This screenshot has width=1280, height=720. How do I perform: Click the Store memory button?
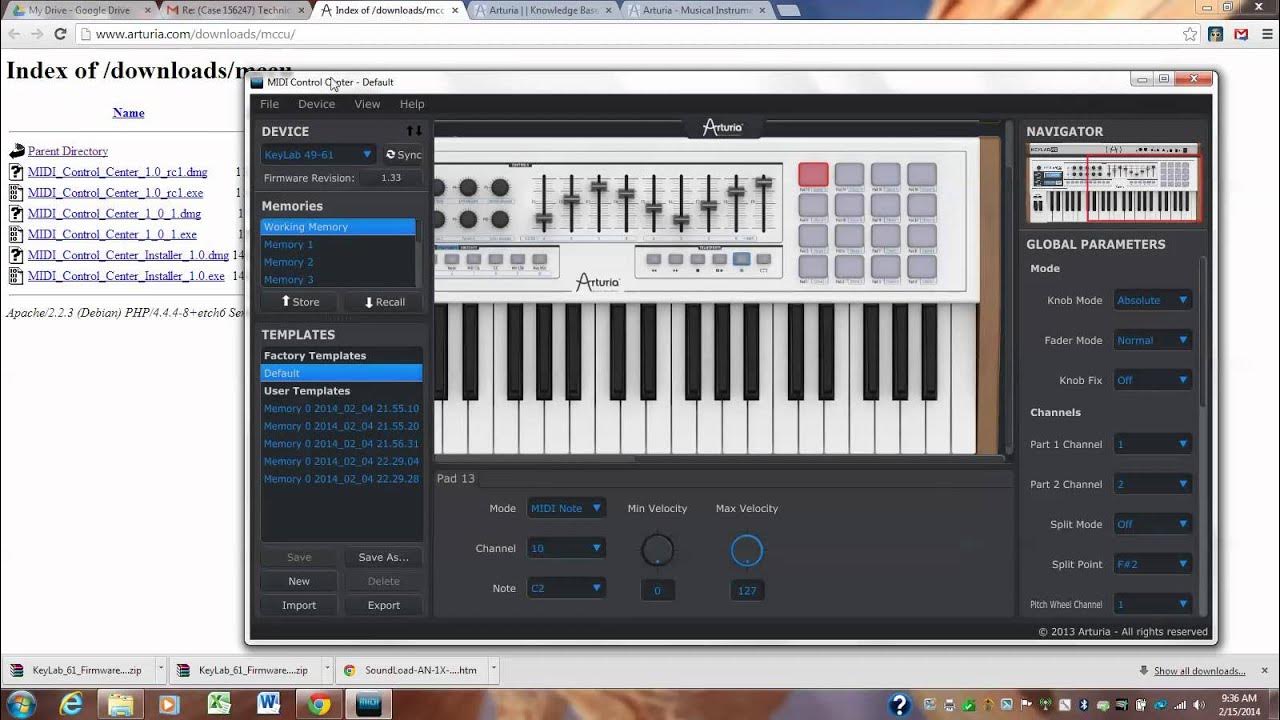tap(300, 302)
